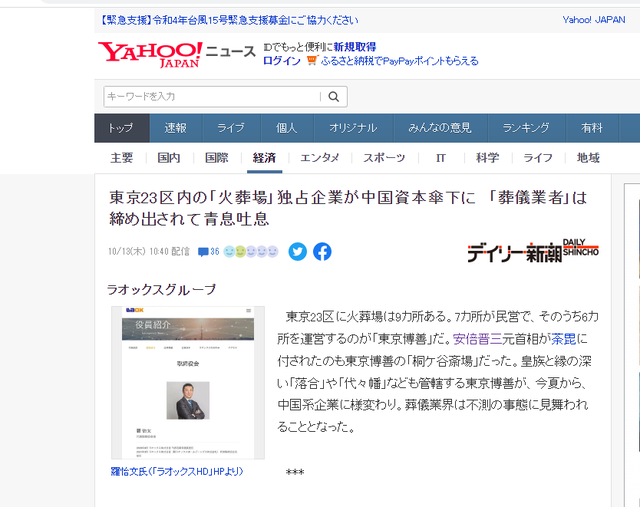Select the 国内 category
The image size is (640, 507).
tap(169, 158)
